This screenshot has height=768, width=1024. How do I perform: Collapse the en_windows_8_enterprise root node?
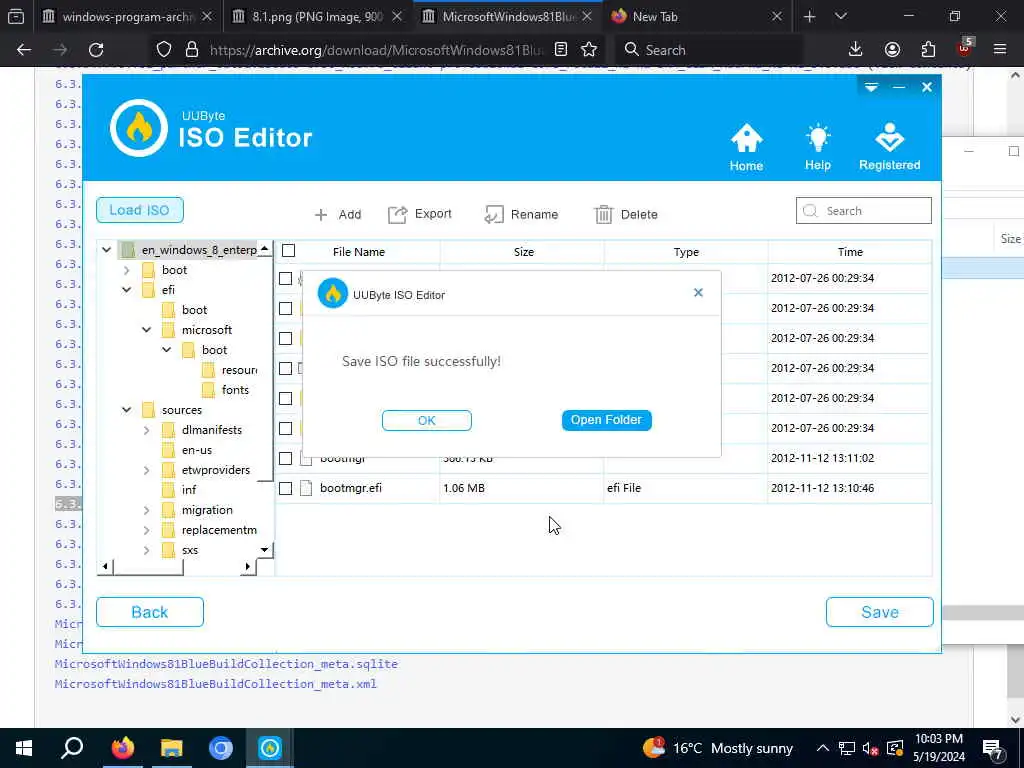coord(106,249)
